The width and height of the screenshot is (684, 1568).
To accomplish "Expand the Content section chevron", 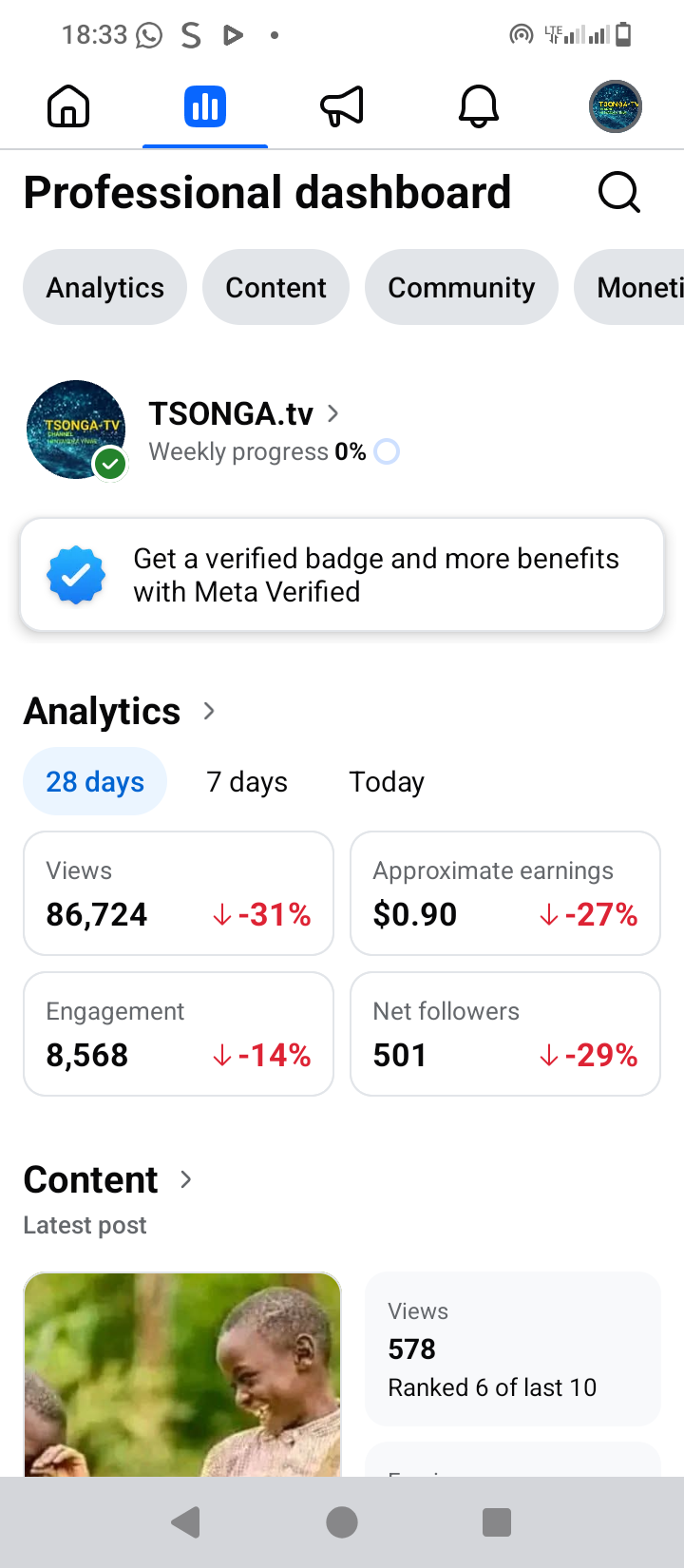I will coord(187,1179).
